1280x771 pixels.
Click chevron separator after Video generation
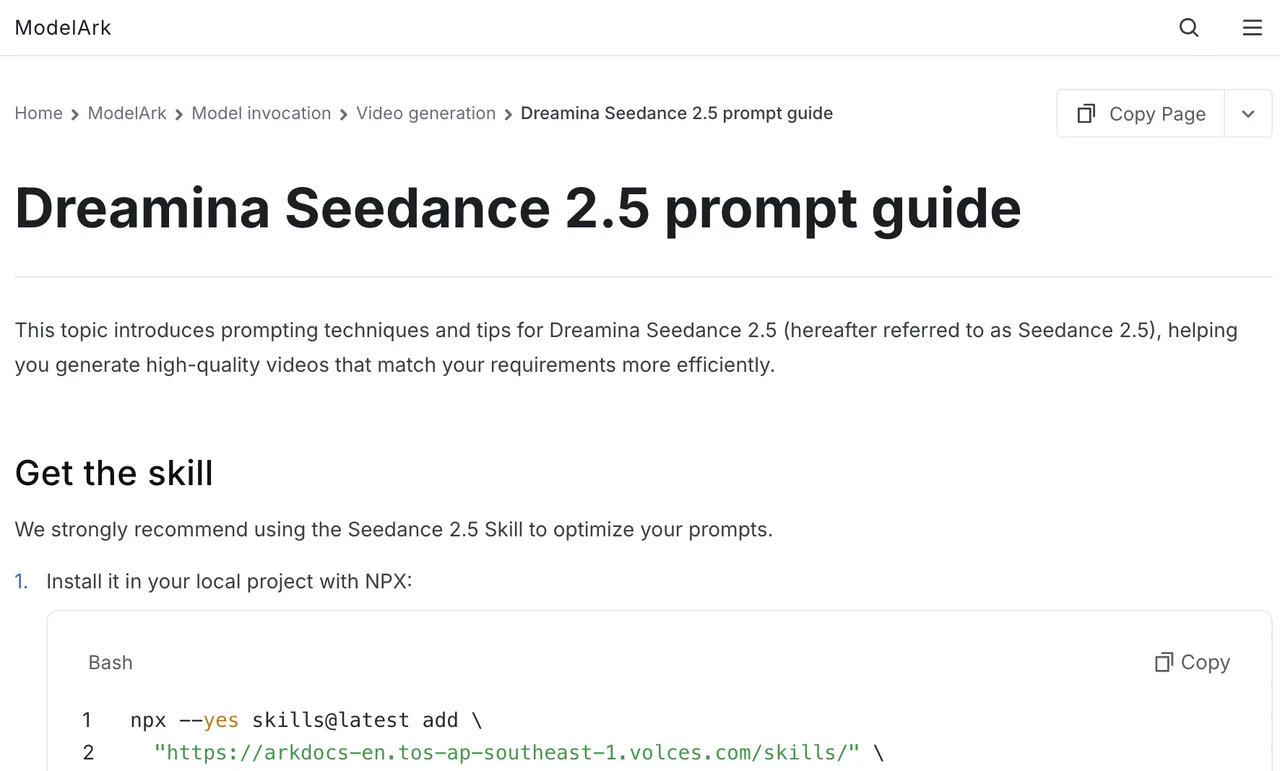click(x=508, y=115)
